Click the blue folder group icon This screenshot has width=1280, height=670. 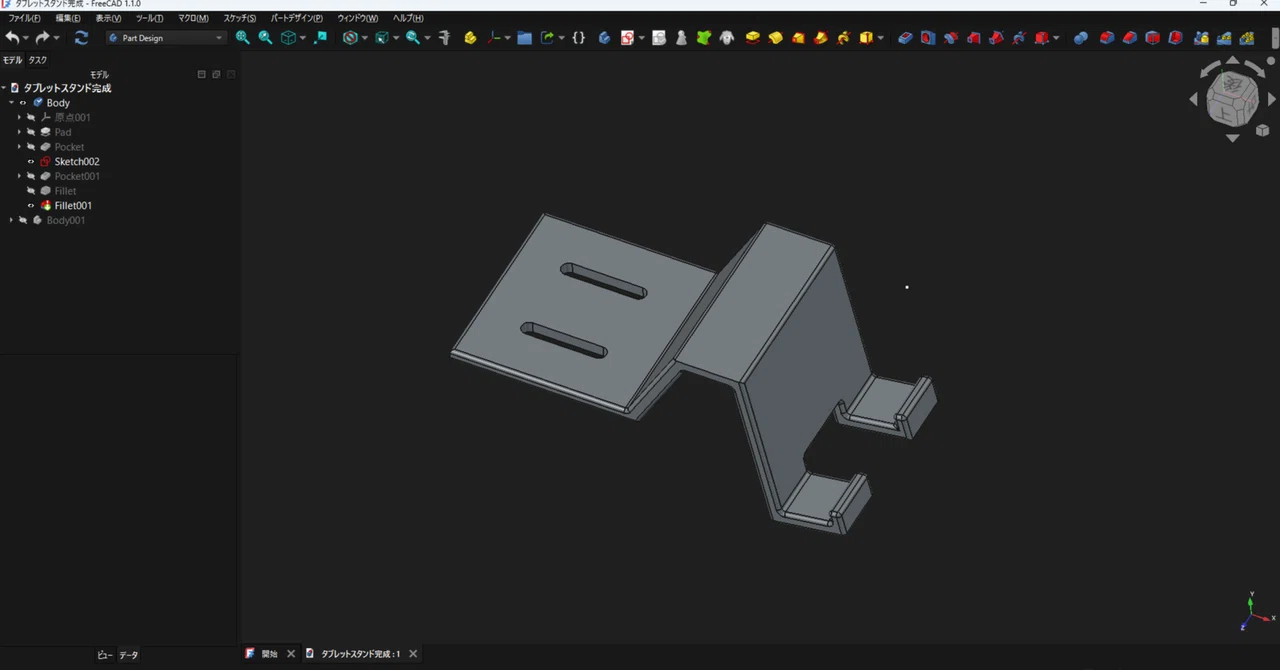tap(524, 38)
